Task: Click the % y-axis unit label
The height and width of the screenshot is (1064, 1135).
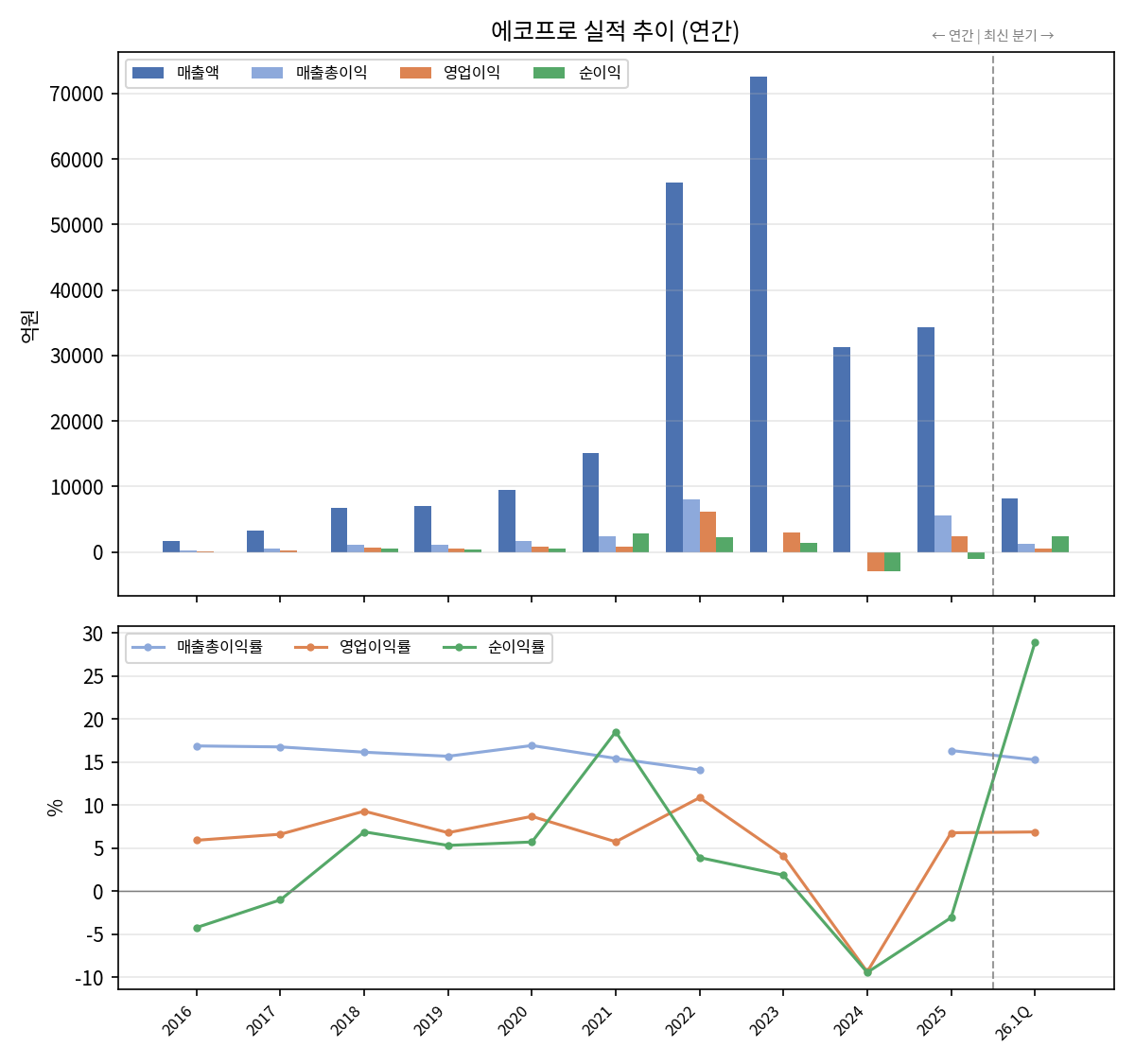Action: (x=55, y=808)
